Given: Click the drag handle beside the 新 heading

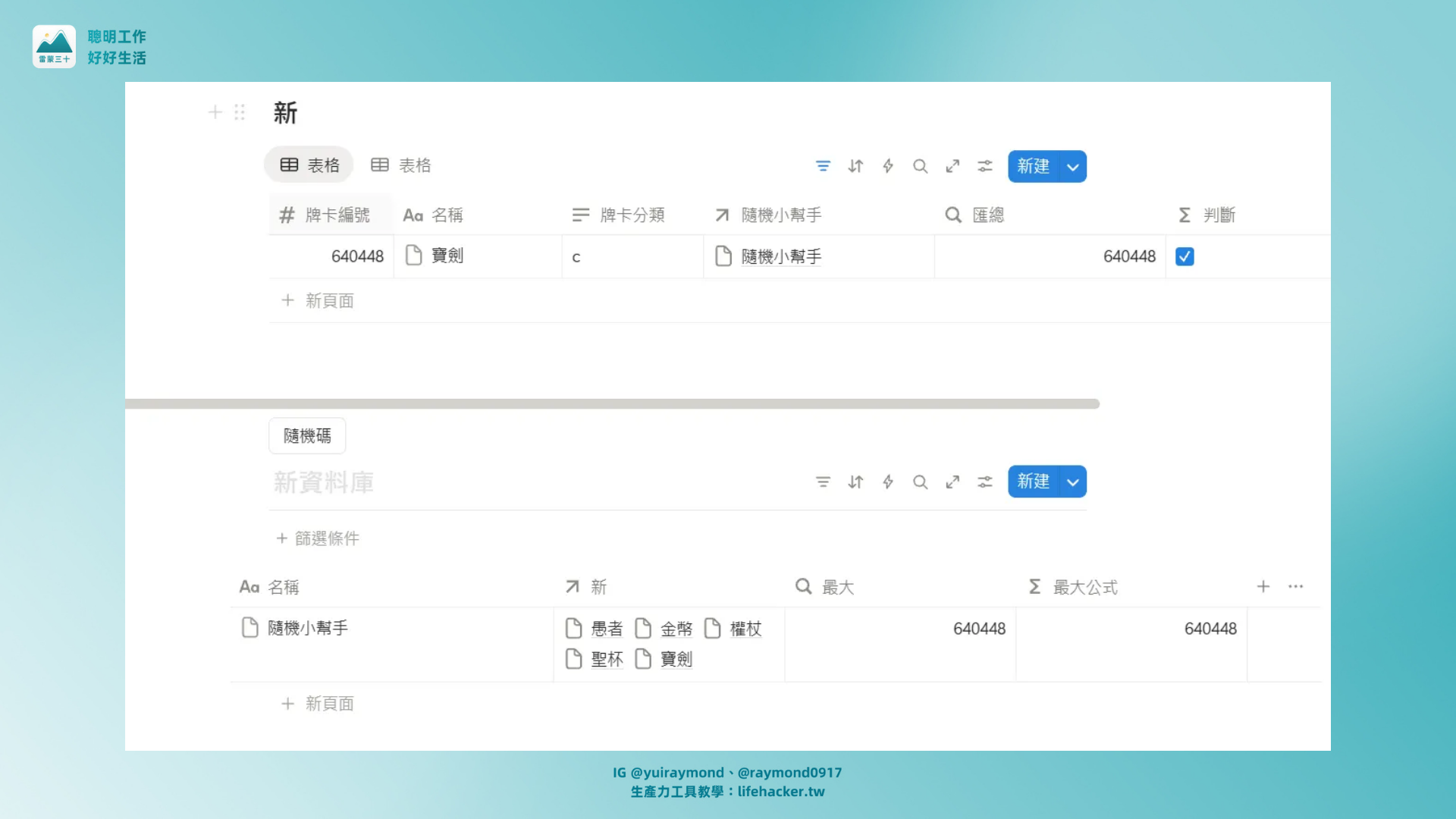Looking at the screenshot, I should click(x=240, y=113).
